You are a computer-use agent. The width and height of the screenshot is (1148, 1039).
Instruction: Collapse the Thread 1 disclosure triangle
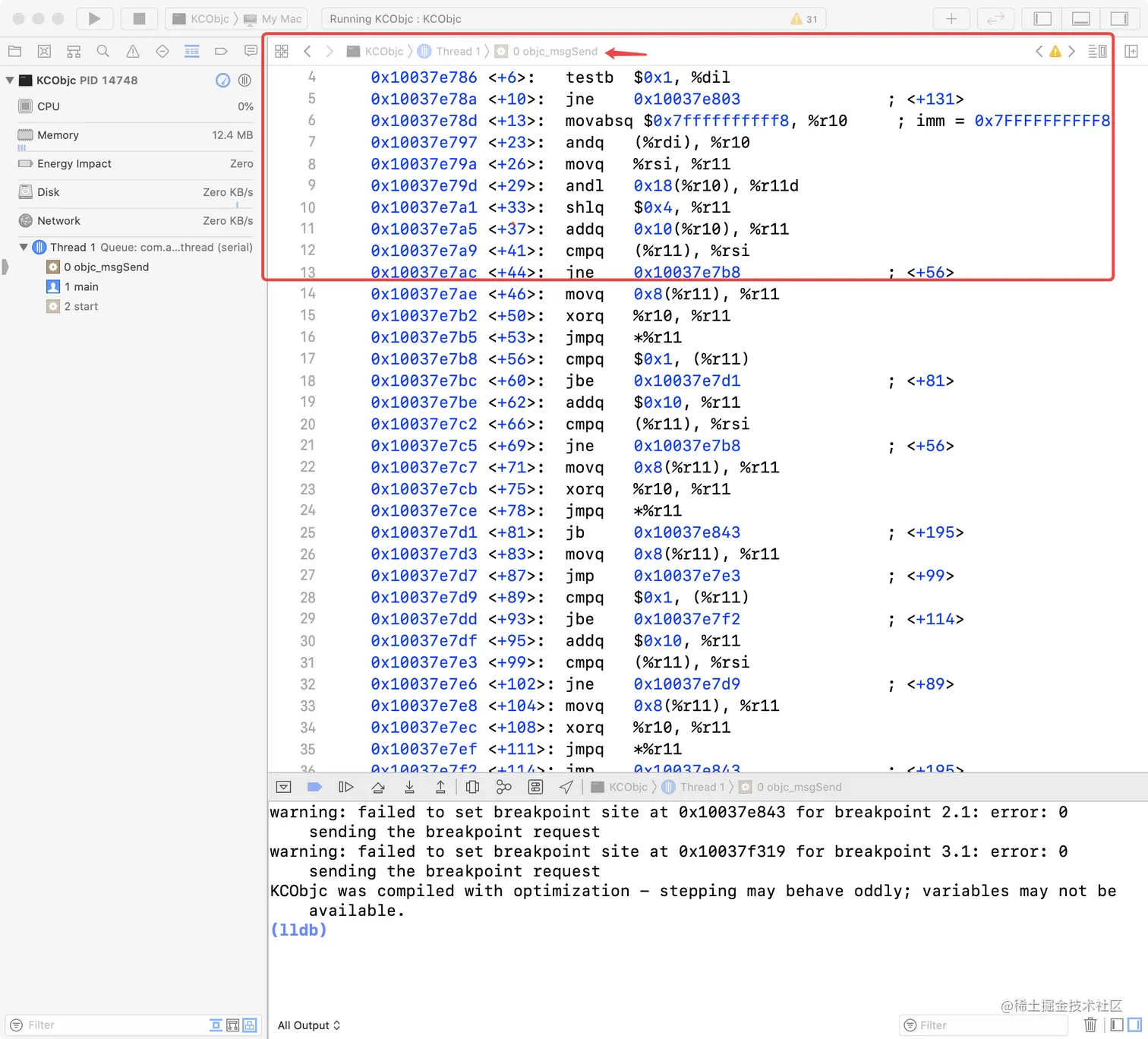(24, 247)
